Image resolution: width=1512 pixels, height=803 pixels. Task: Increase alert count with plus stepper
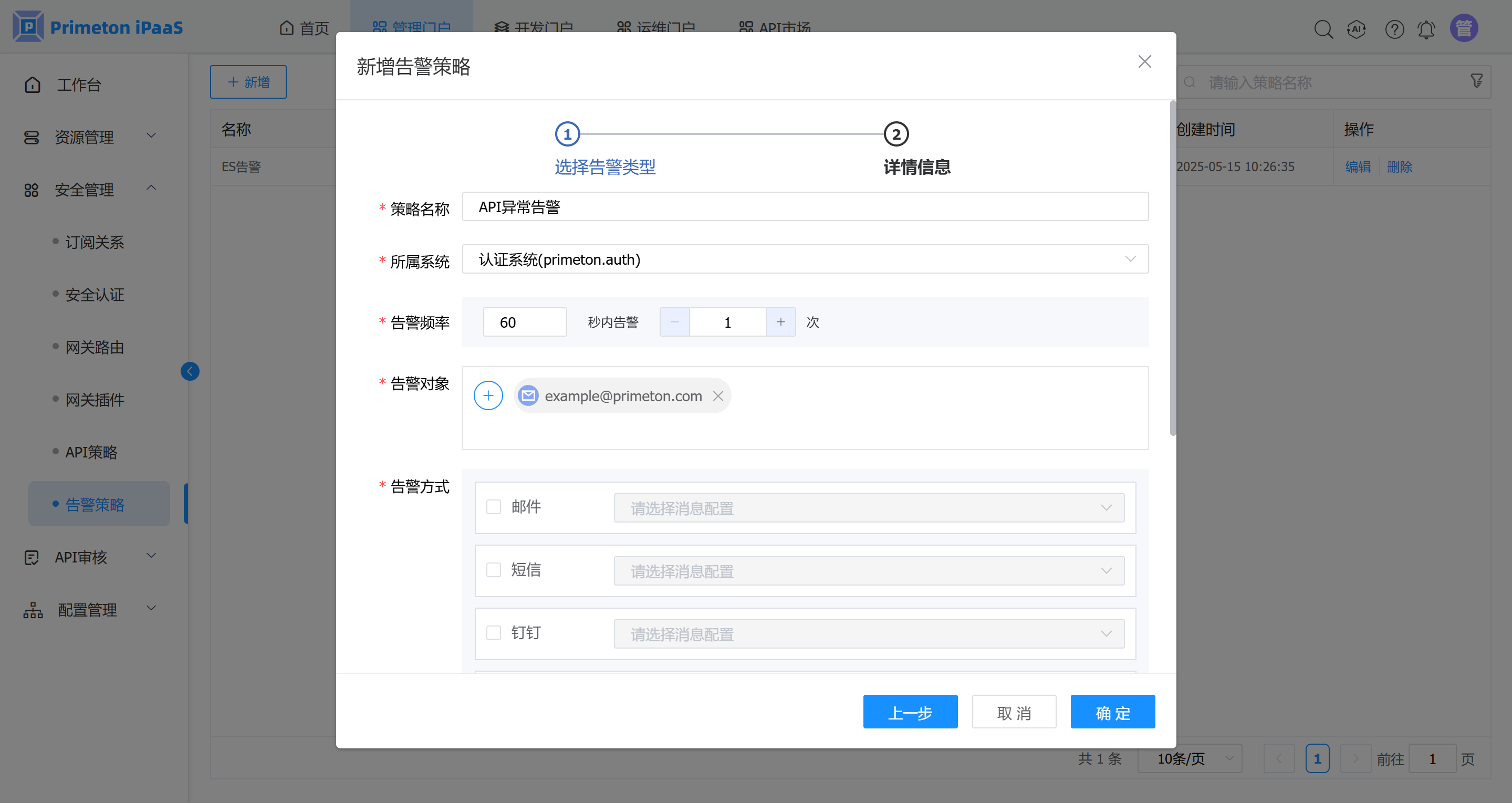point(780,322)
